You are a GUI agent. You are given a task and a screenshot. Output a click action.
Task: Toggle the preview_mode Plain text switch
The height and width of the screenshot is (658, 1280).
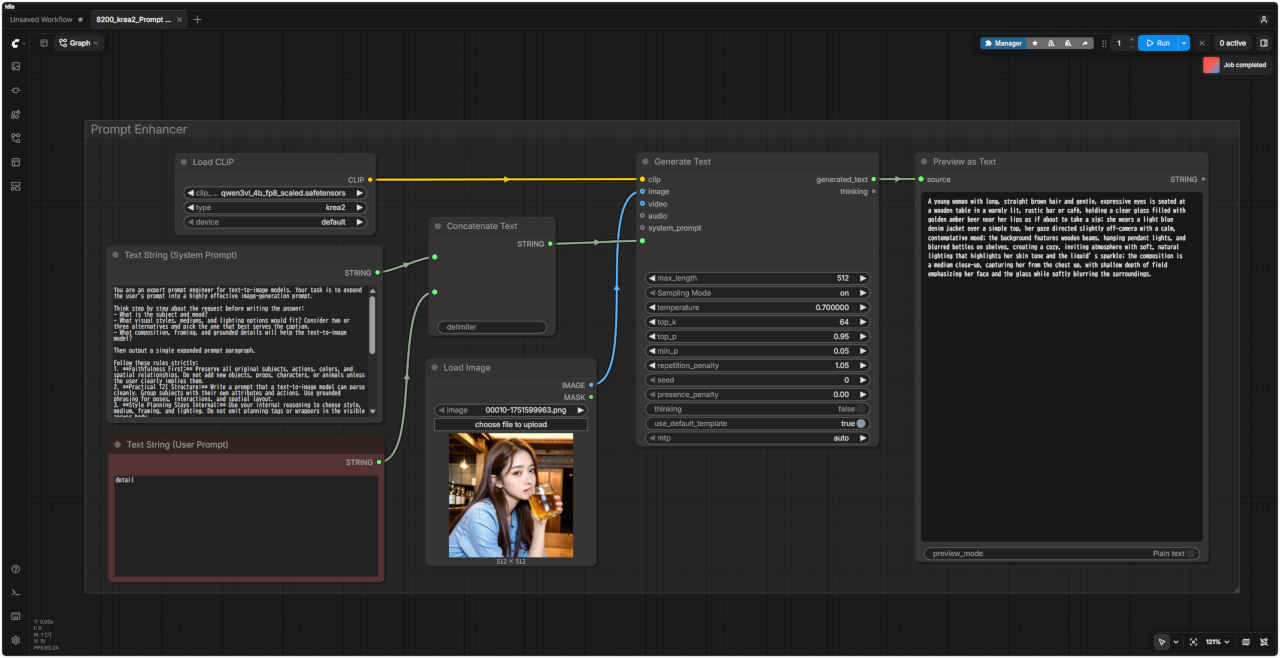coord(1191,553)
